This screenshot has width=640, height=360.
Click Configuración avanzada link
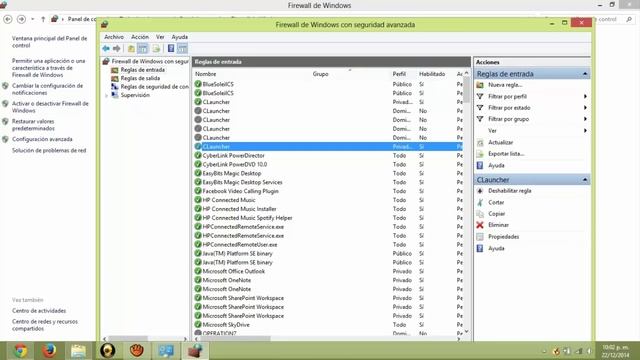[42, 139]
